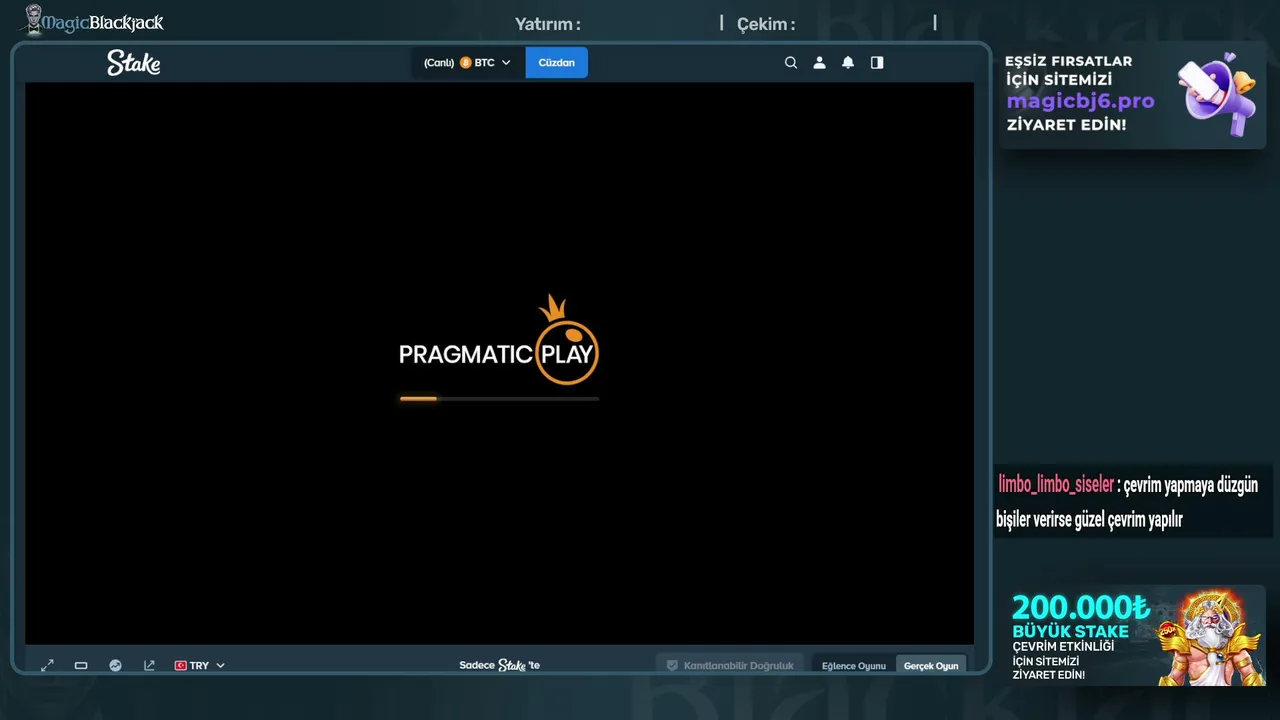Enter fullscreen with the expand arrows icon

[47, 665]
